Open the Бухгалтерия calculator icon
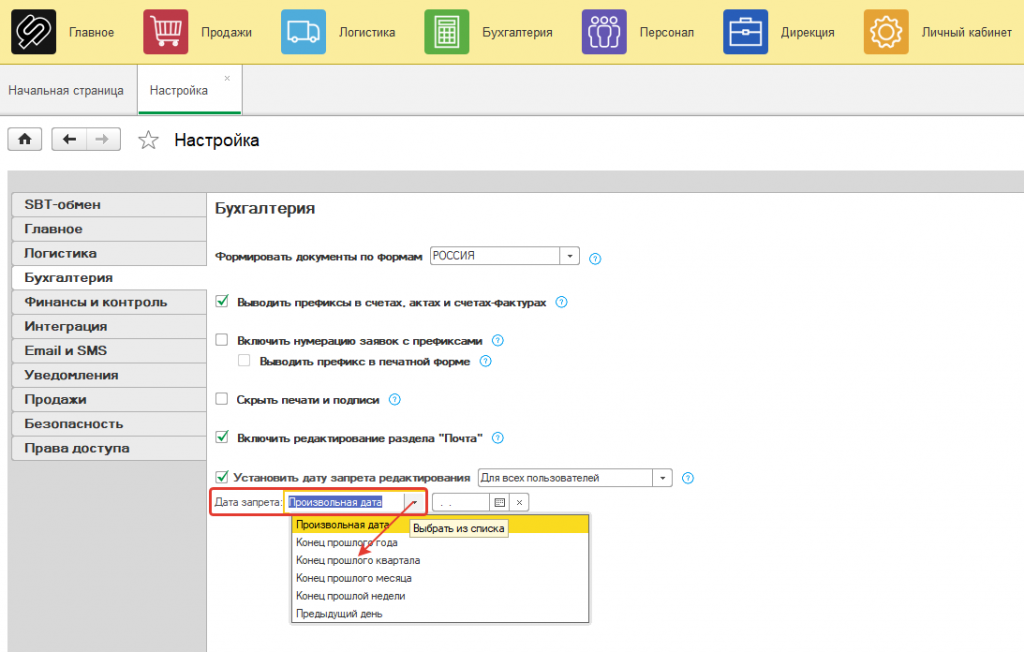 point(447,32)
